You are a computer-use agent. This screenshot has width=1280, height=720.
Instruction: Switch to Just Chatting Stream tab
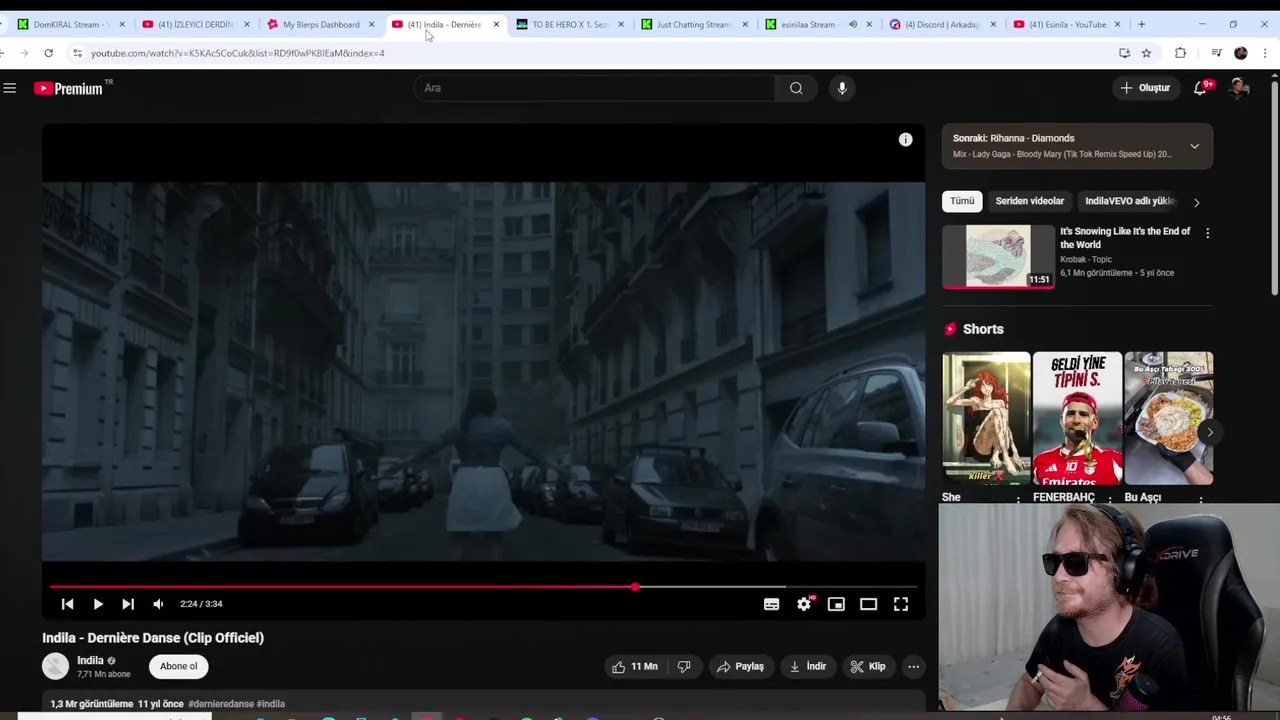[x=694, y=24]
